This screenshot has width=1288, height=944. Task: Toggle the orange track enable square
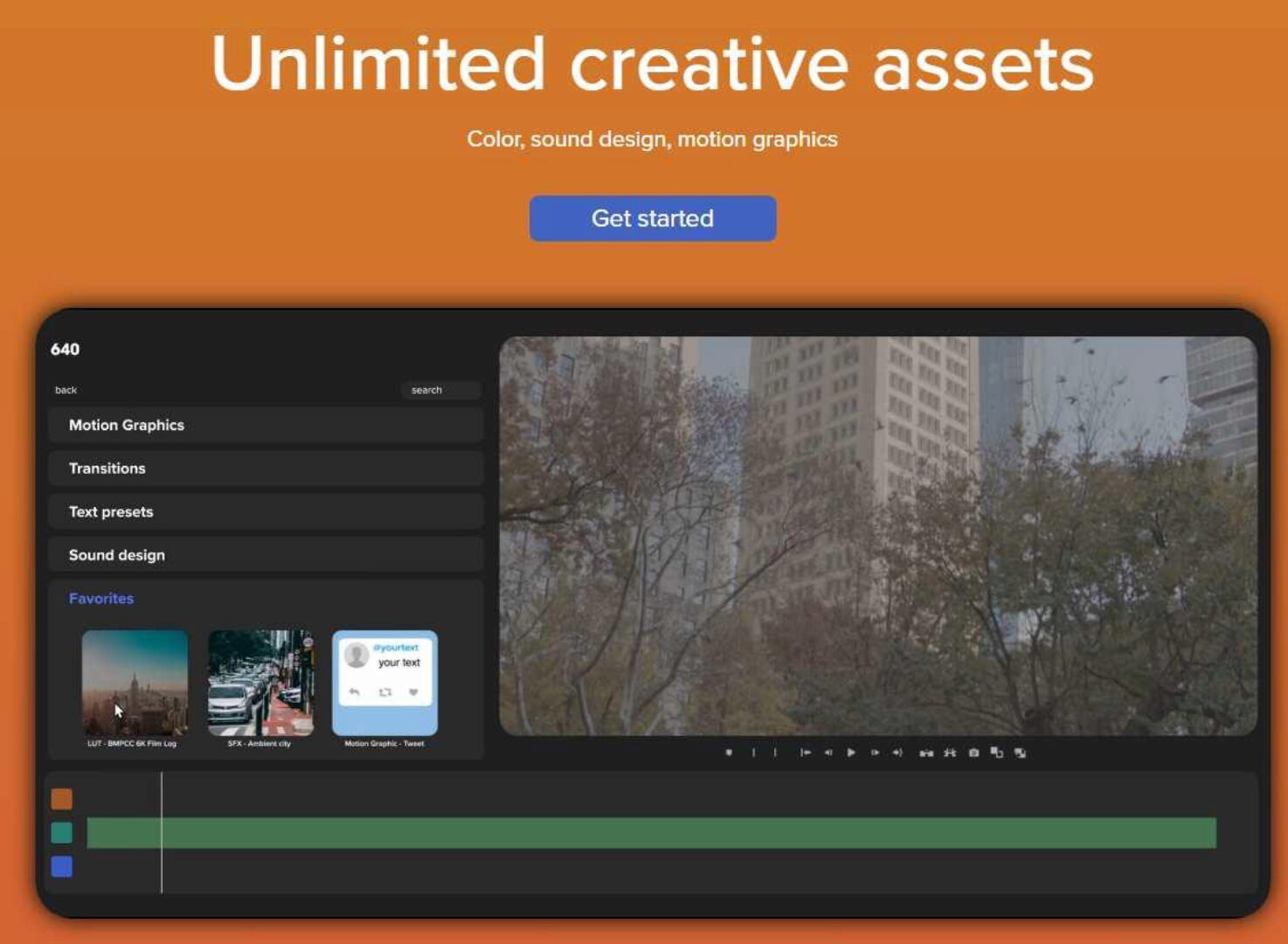click(x=62, y=798)
